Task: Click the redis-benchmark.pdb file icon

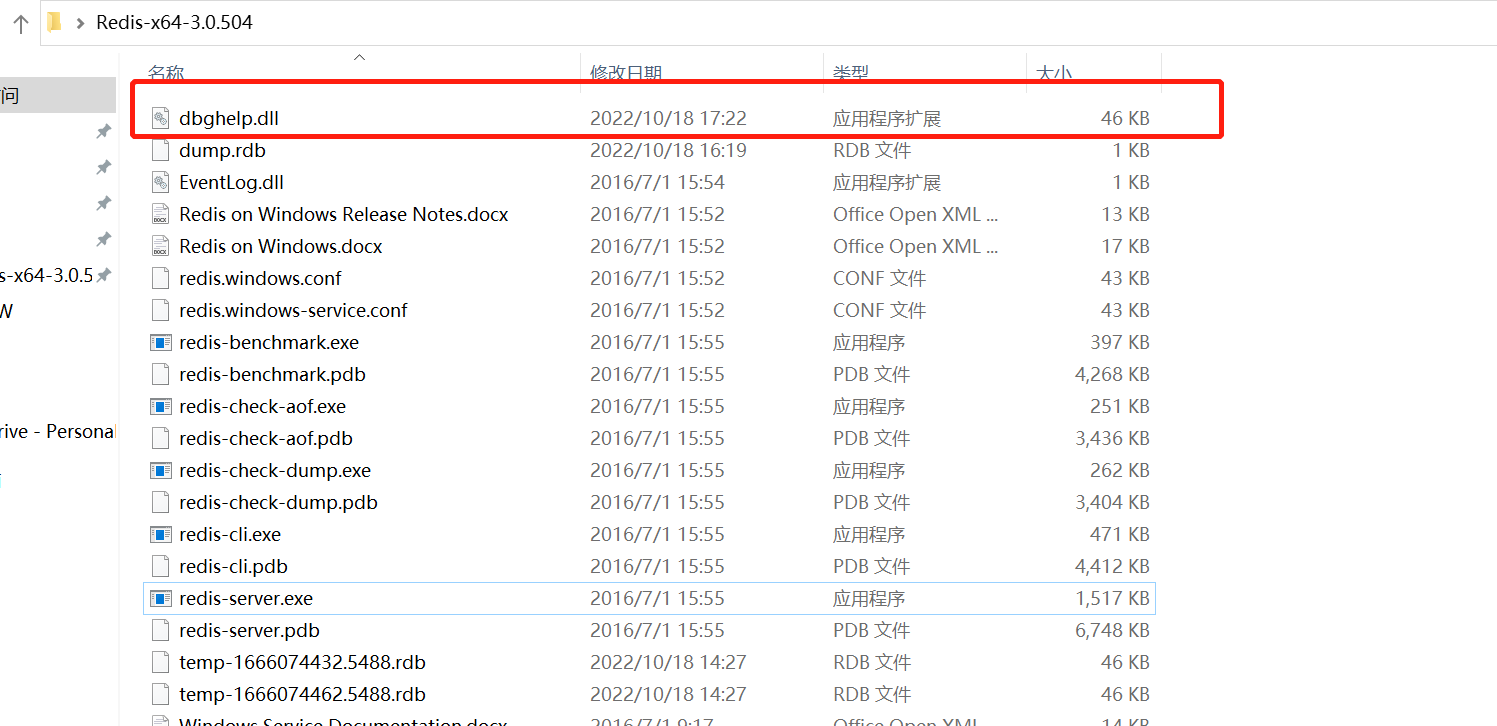Action: click(160, 374)
